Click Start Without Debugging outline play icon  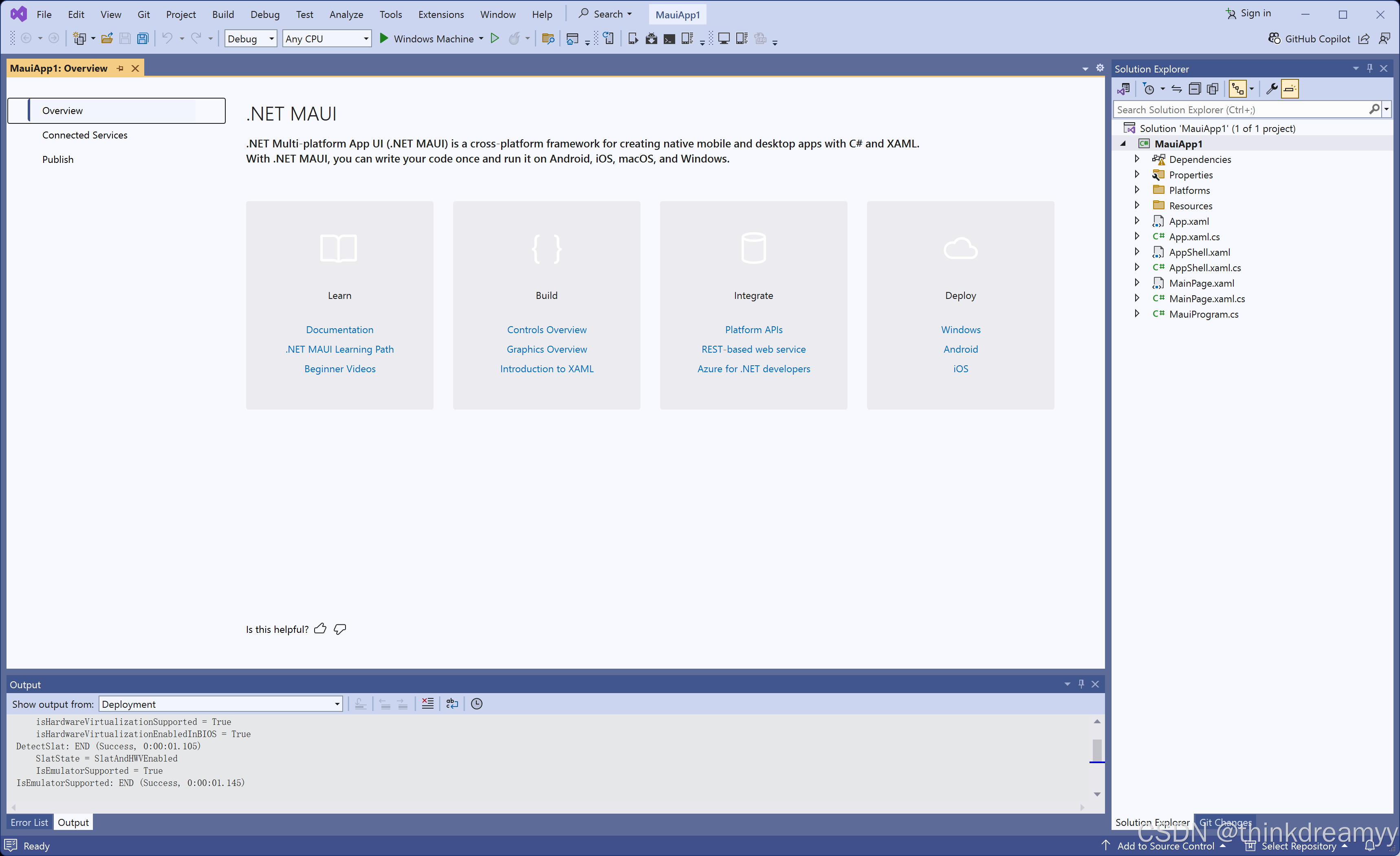(495, 38)
